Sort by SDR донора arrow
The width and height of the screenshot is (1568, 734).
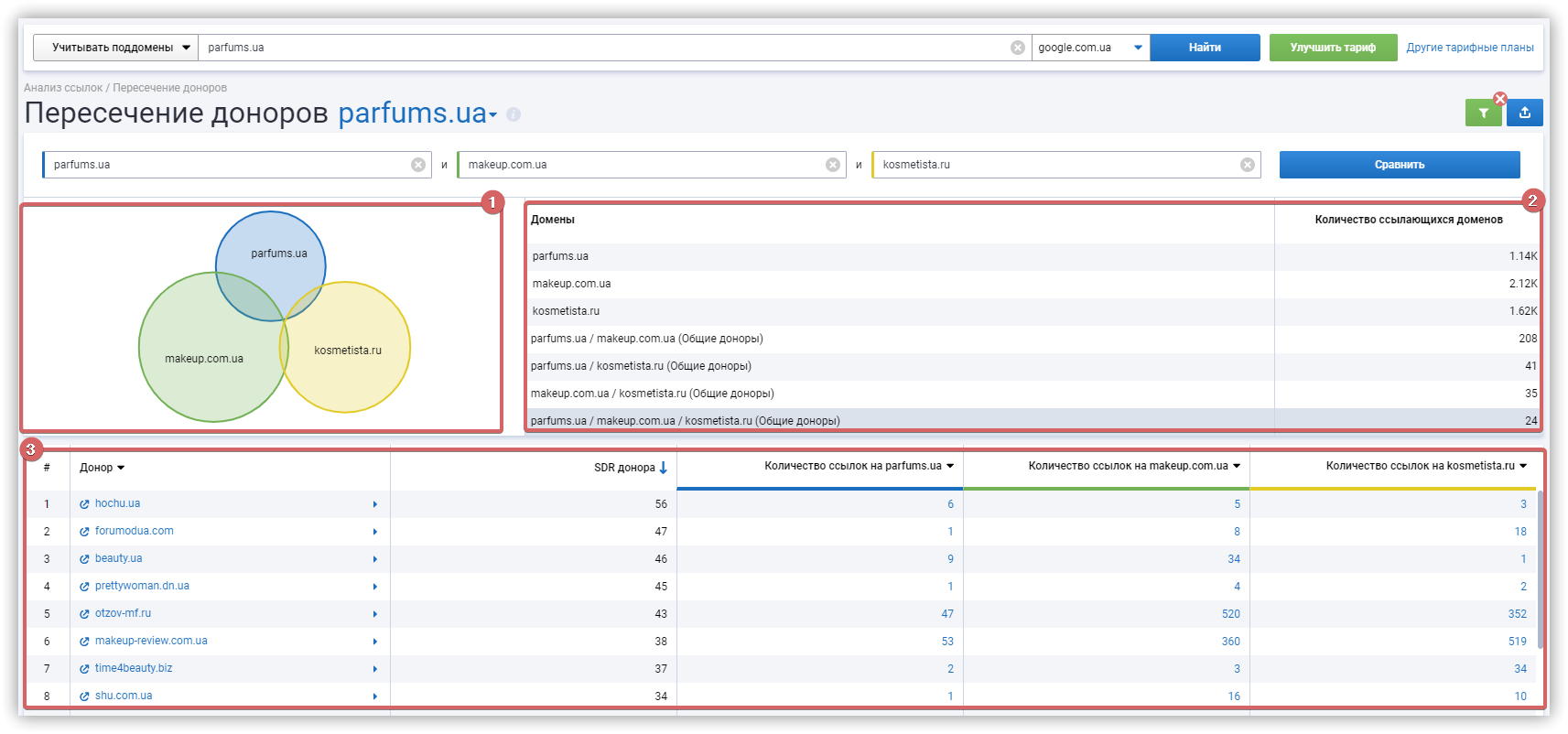coord(664,468)
